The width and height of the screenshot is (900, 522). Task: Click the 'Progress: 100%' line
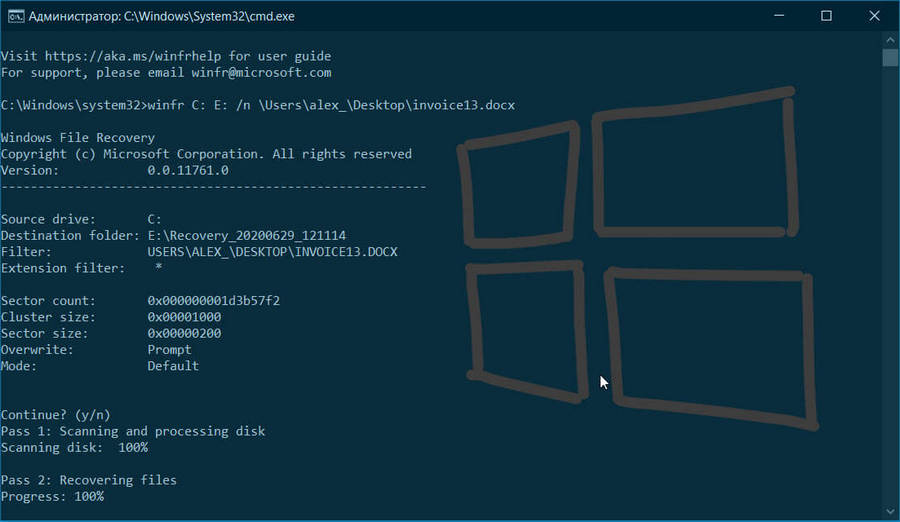52,497
